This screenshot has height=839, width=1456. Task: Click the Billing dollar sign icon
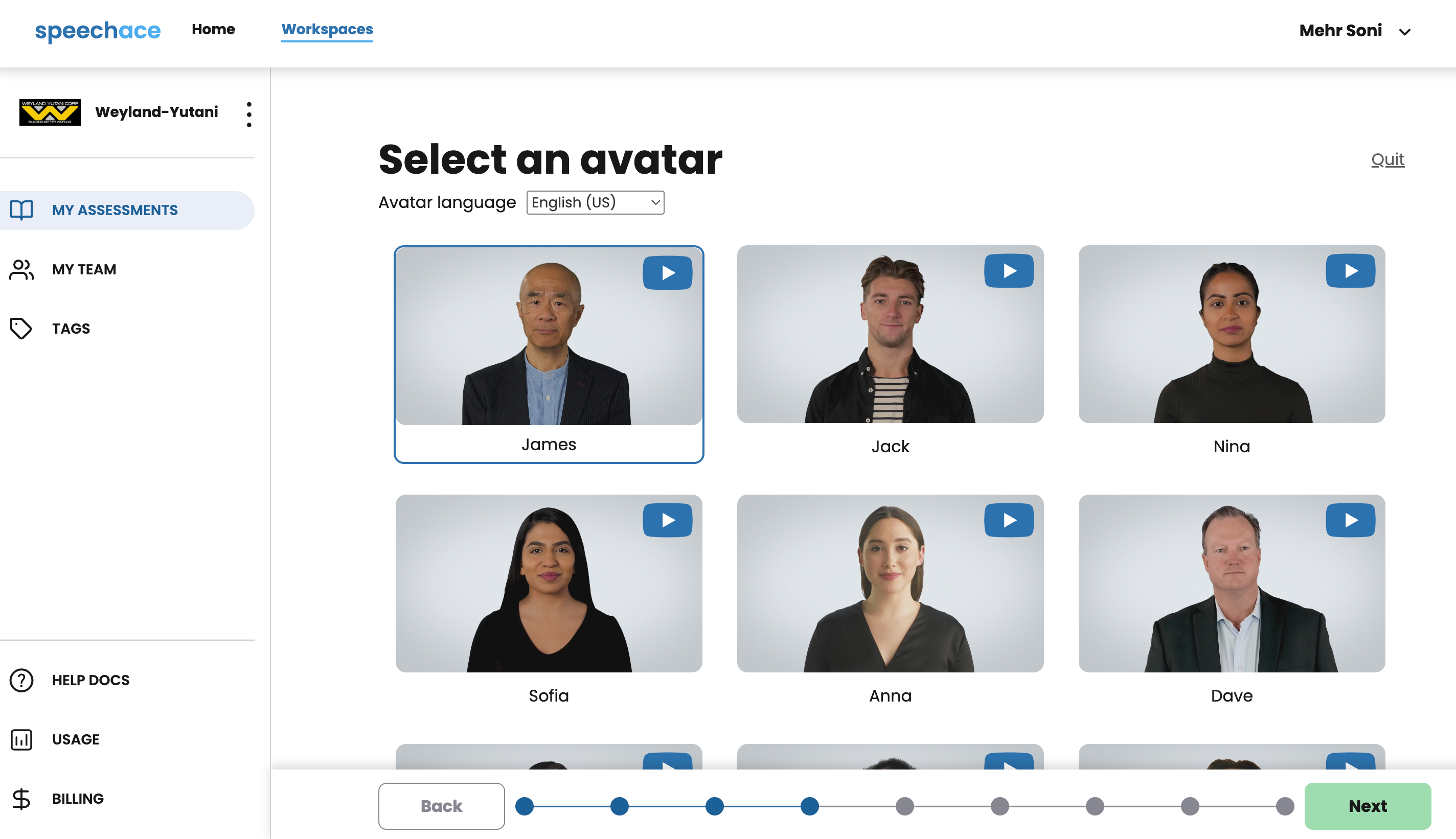click(x=21, y=799)
